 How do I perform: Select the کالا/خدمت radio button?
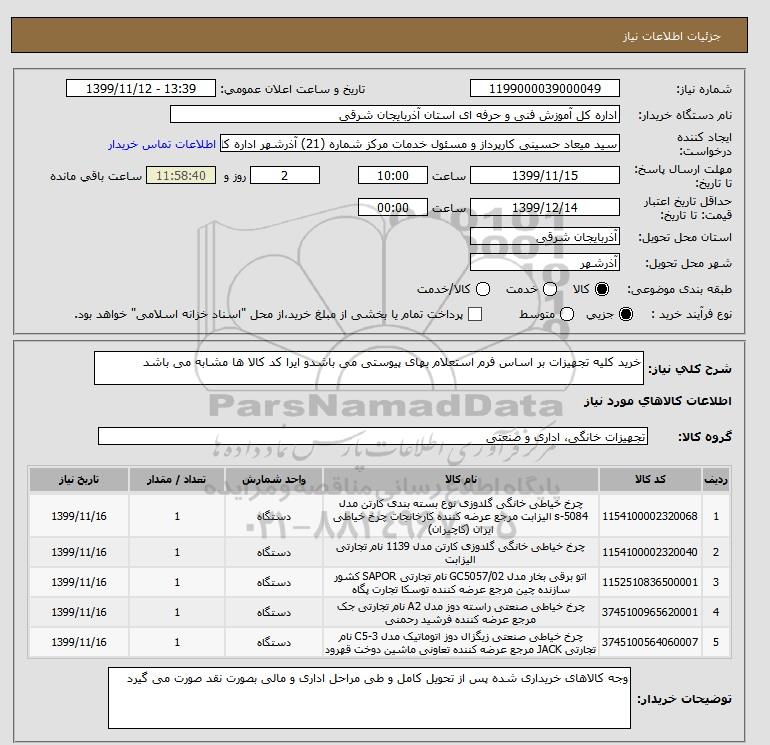tap(483, 289)
